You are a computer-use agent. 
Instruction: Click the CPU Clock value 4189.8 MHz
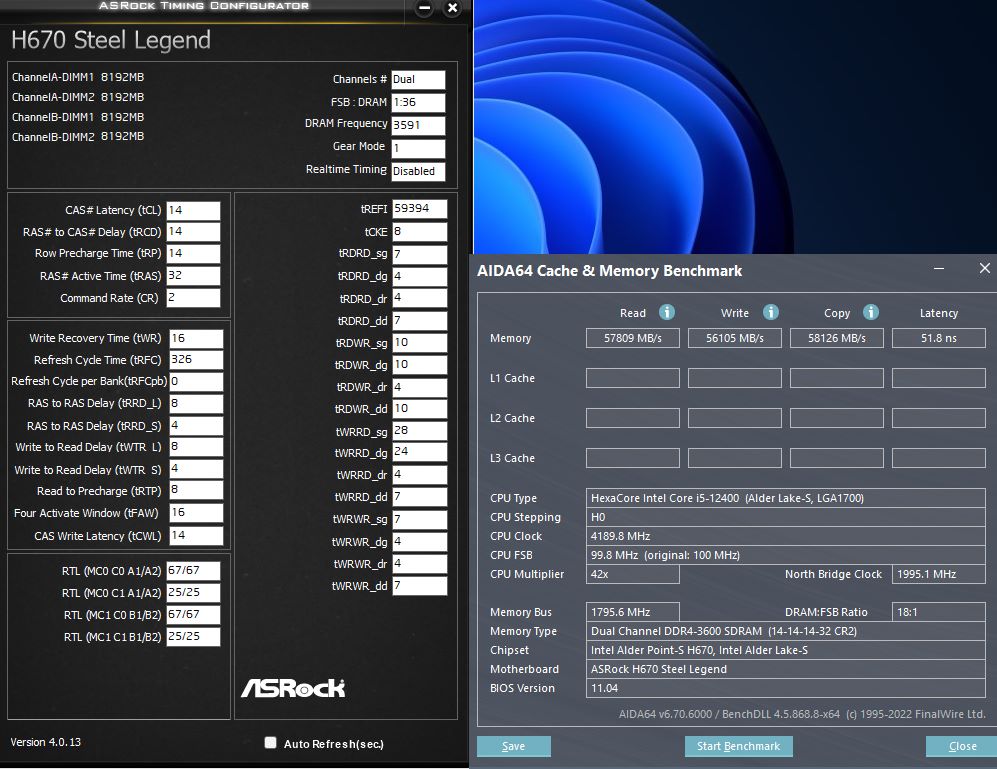coord(786,536)
